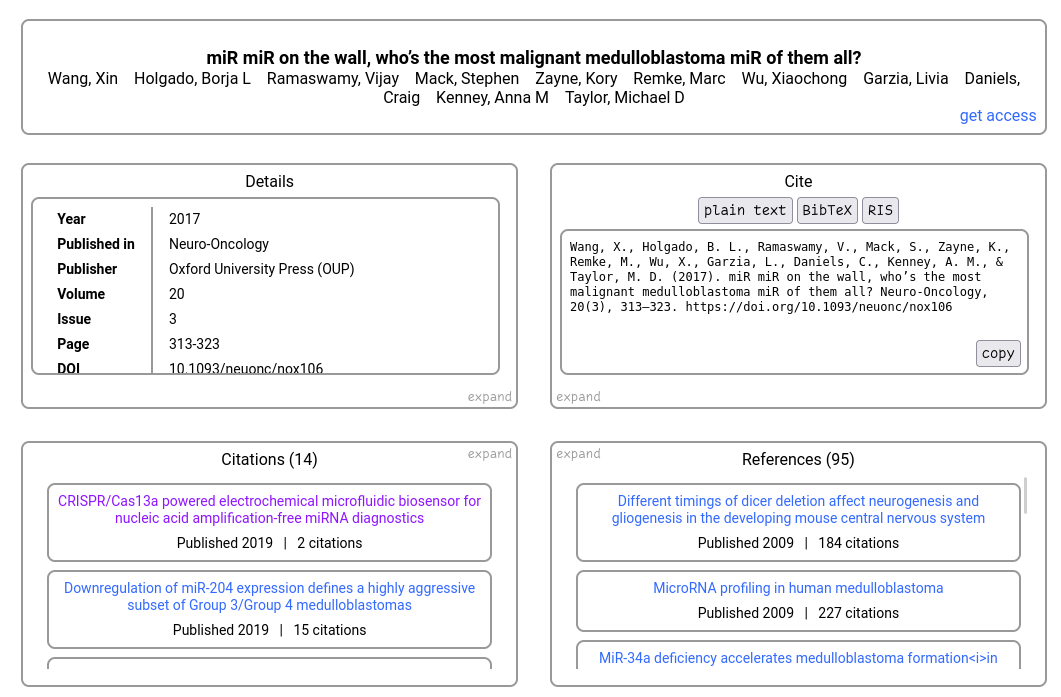Copy the formatted citation
This screenshot has height=697, width=1061.
pos(997,353)
